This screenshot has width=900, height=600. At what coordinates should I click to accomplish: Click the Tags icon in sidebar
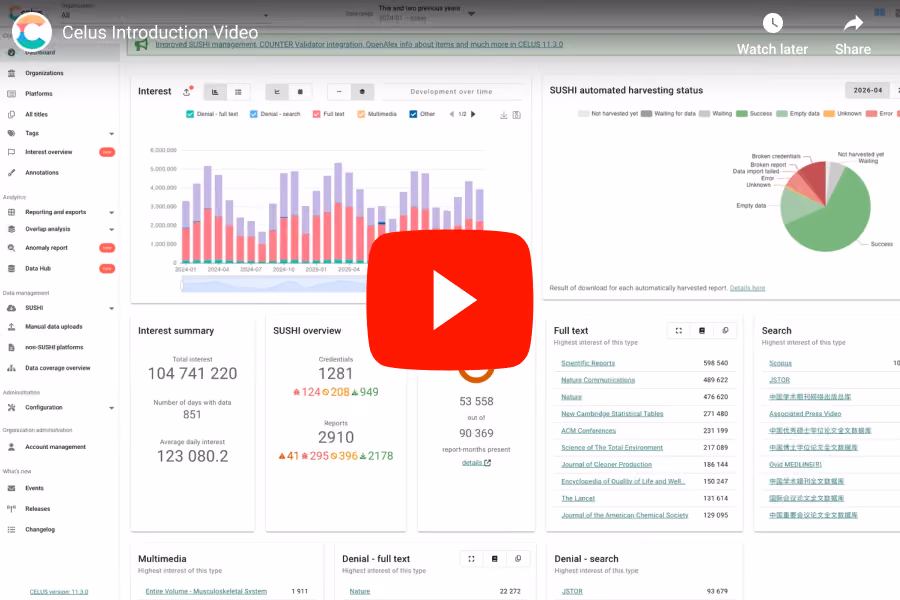coord(11,133)
